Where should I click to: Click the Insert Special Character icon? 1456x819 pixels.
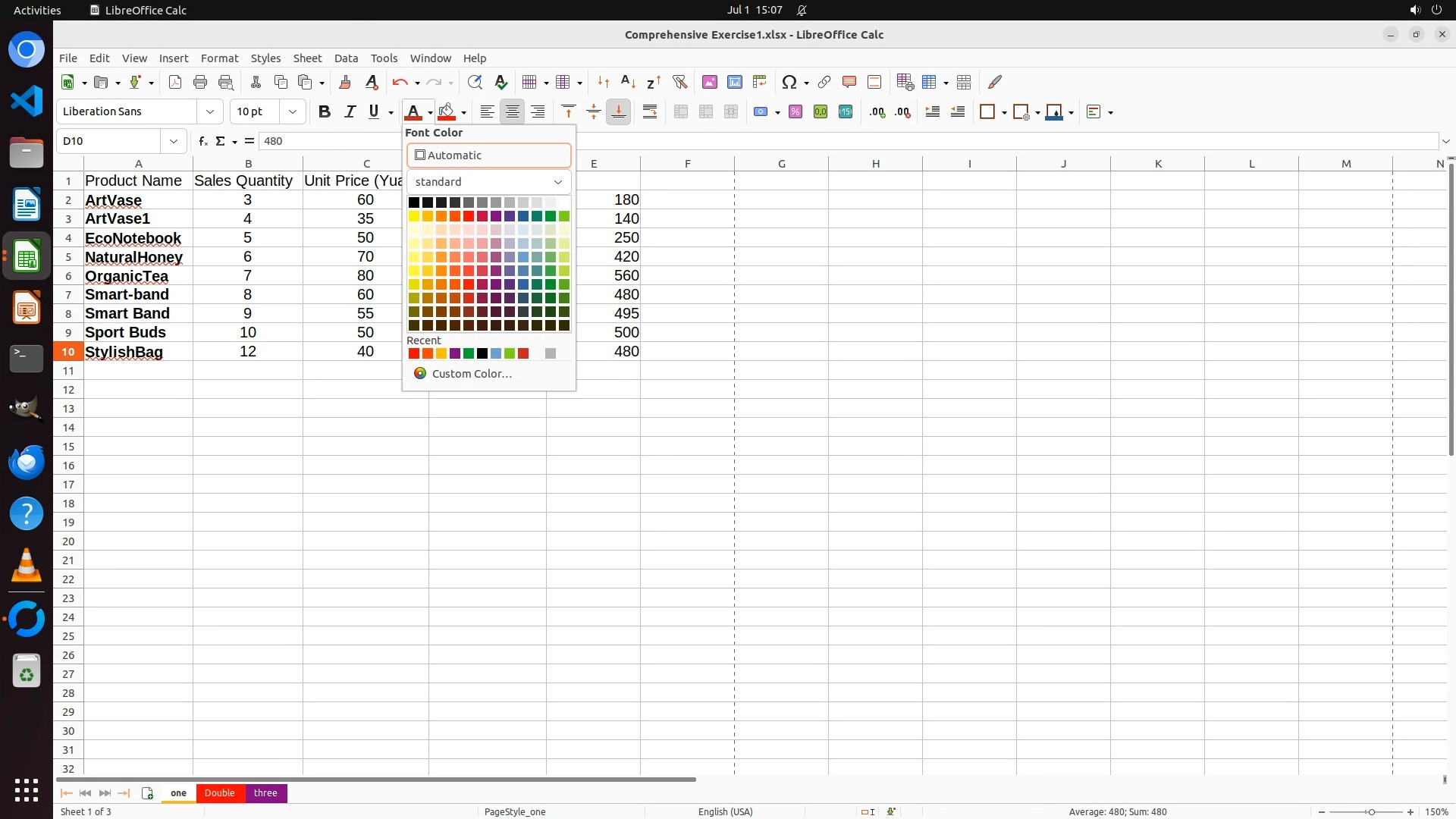pos(789,82)
